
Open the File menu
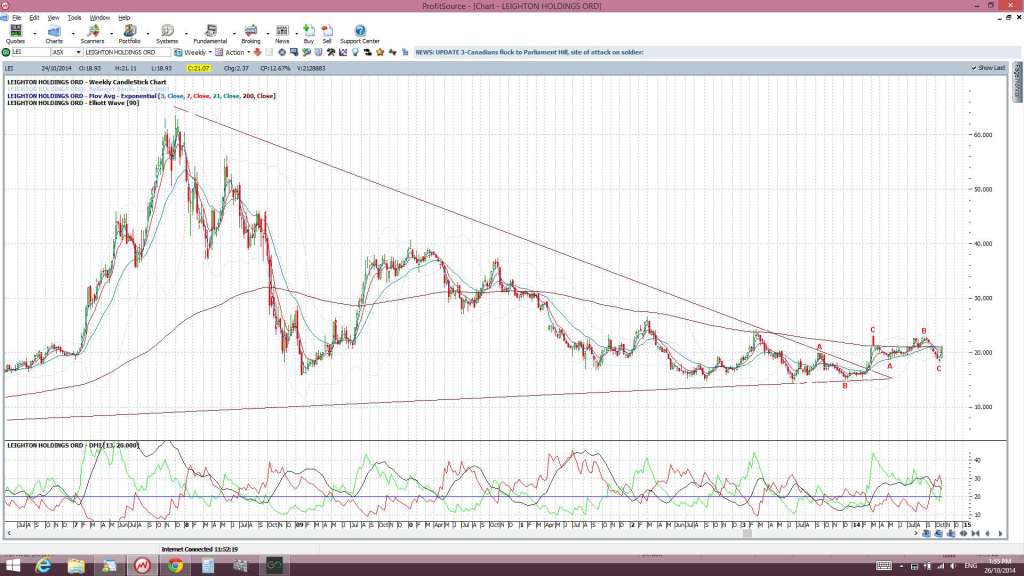16,18
